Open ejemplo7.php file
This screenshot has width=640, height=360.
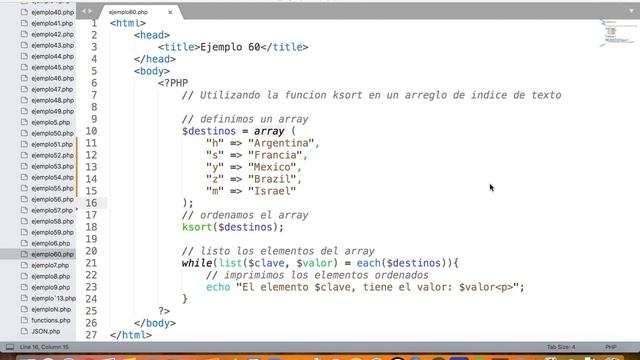coord(50,265)
